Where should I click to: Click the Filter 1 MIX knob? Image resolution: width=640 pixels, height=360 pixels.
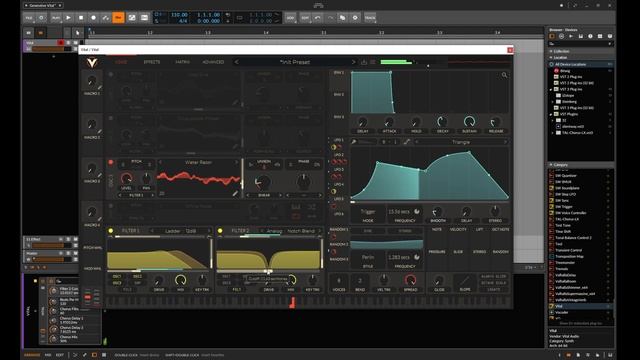click(x=180, y=280)
